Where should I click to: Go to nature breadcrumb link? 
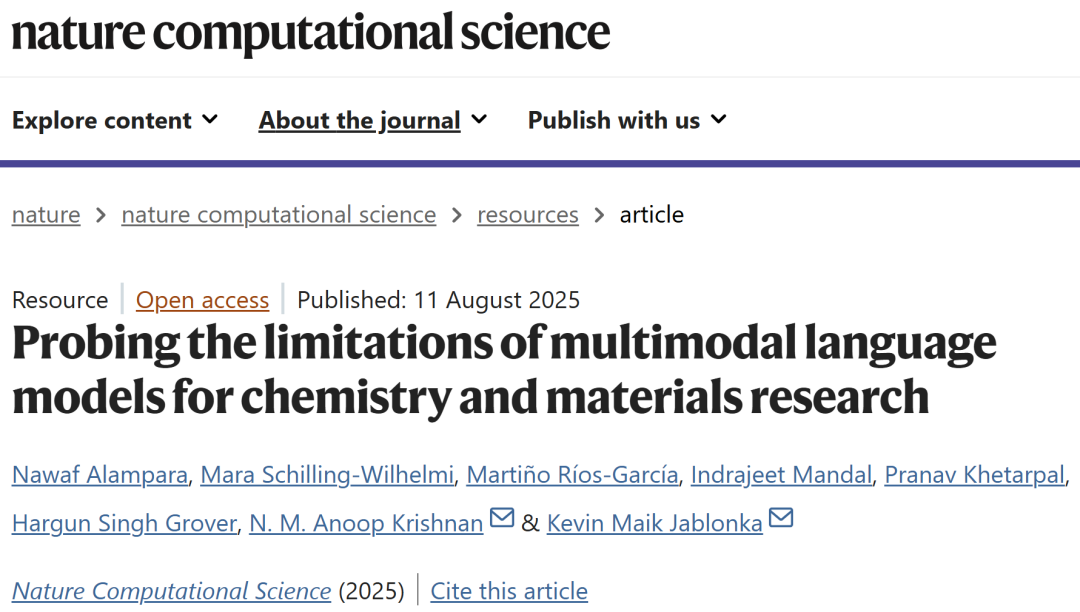pos(46,215)
